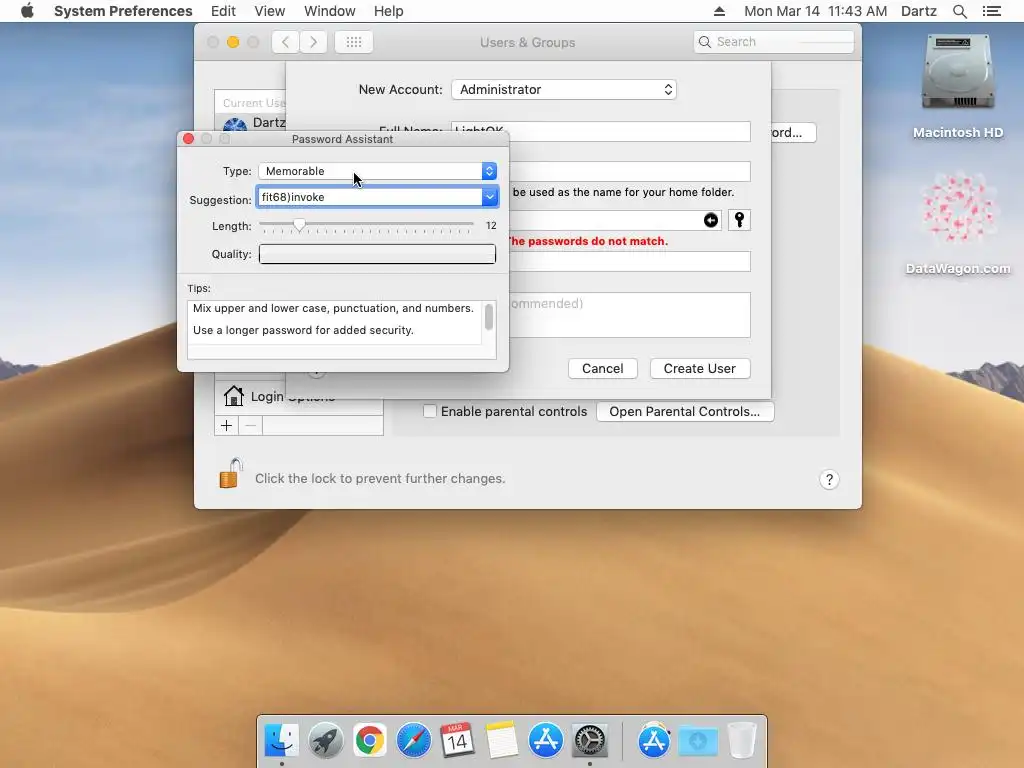This screenshot has height=768, width=1024.
Task: Show all preferences grid button
Action: point(354,42)
